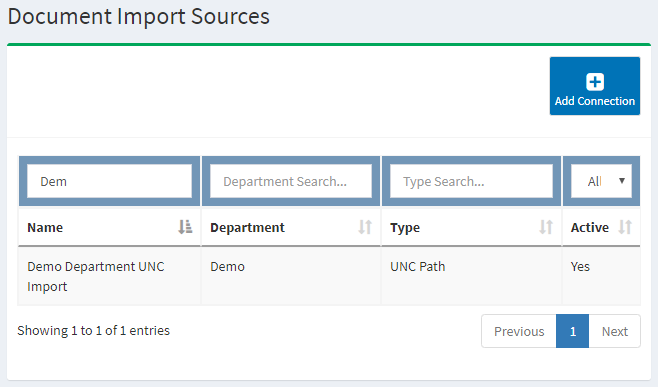This screenshot has width=658, height=387.
Task: Click the Name column header
Action: tap(45, 227)
